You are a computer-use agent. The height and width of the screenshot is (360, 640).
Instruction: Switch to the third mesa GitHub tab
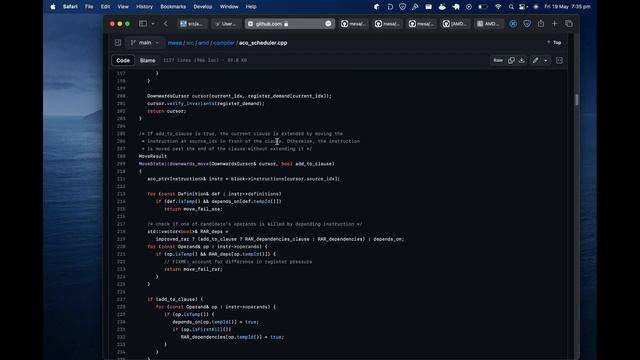421,24
